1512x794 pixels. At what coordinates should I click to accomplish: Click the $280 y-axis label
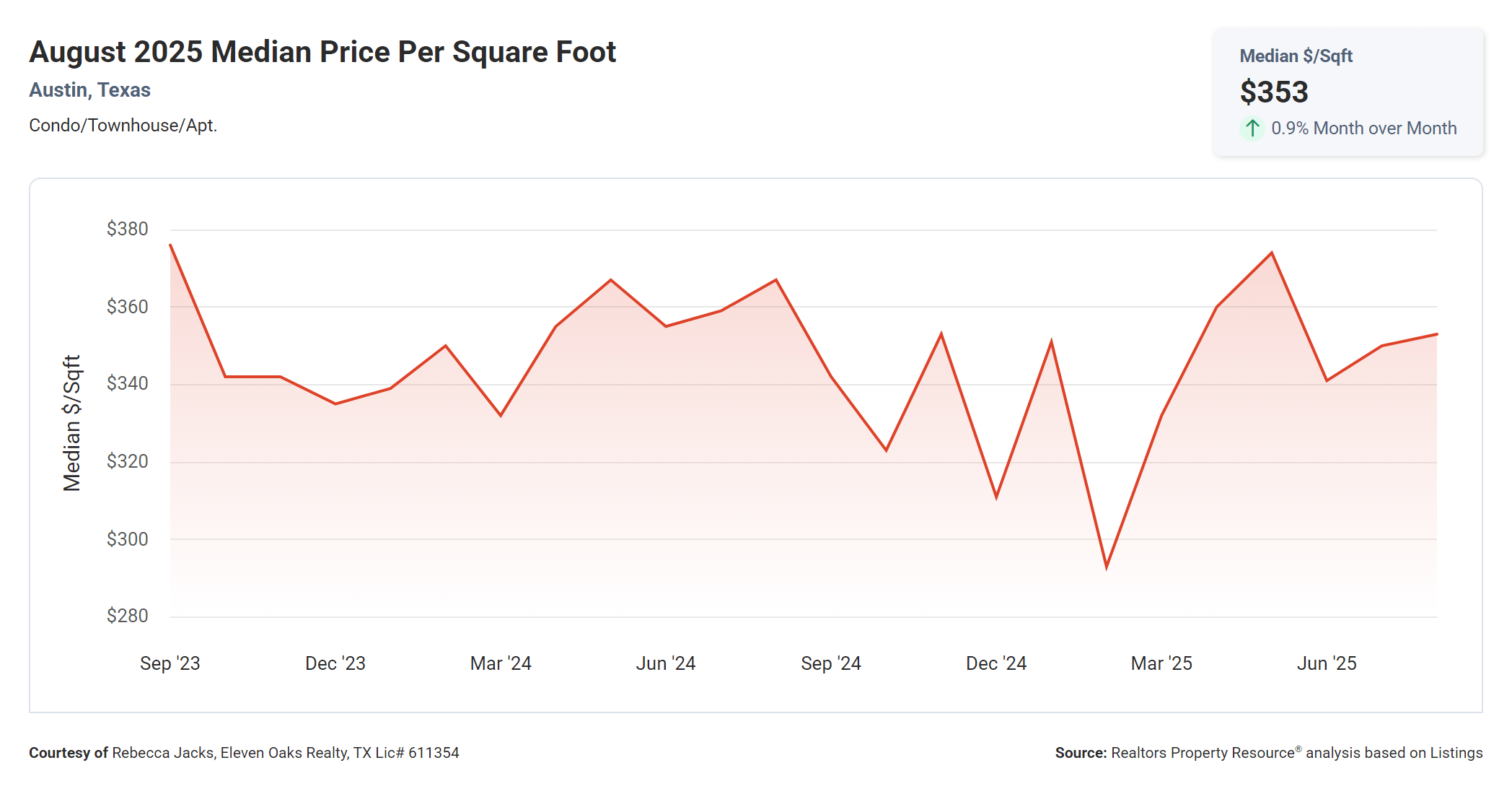(x=127, y=616)
